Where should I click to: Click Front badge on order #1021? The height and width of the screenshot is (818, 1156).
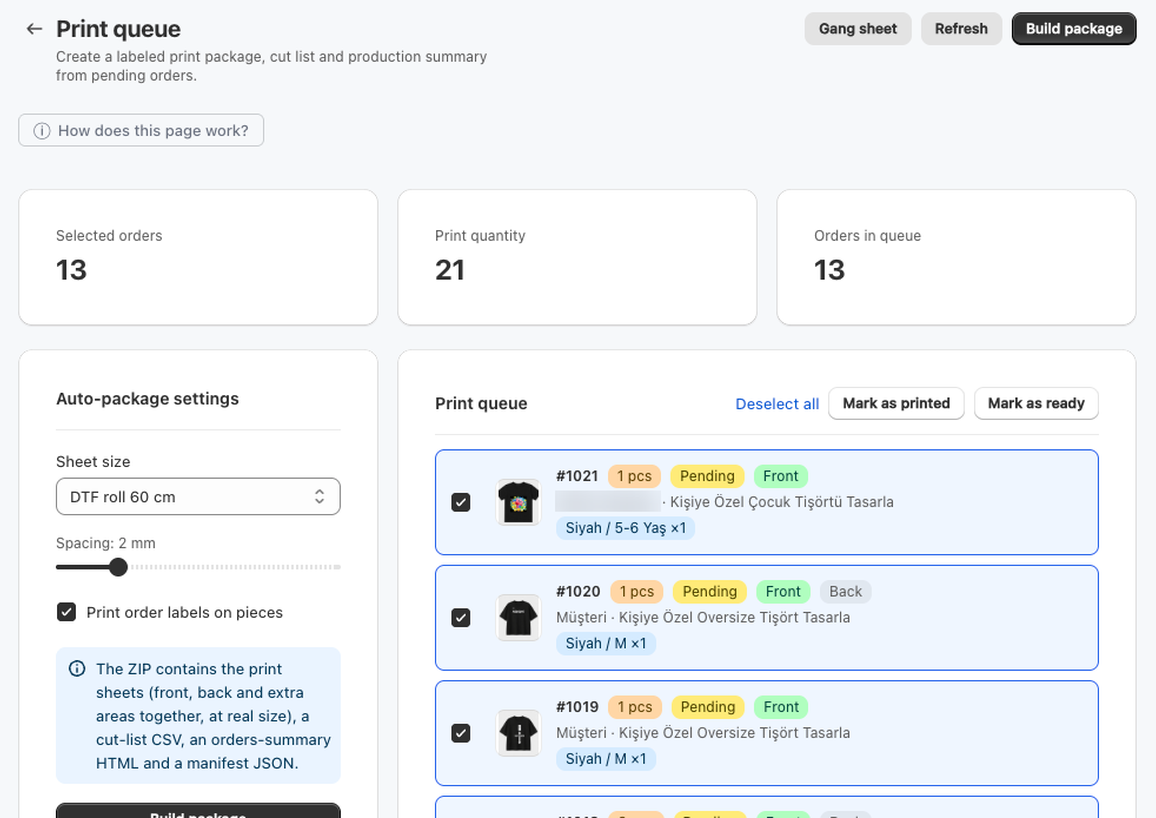pyautogui.click(x=780, y=476)
